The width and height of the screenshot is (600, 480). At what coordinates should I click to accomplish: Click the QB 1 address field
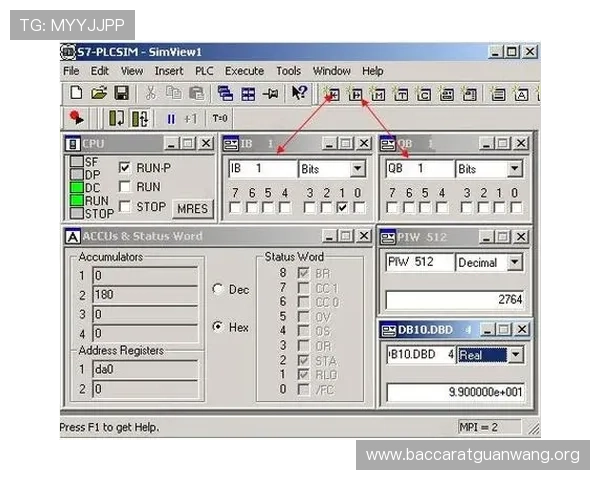click(420, 168)
